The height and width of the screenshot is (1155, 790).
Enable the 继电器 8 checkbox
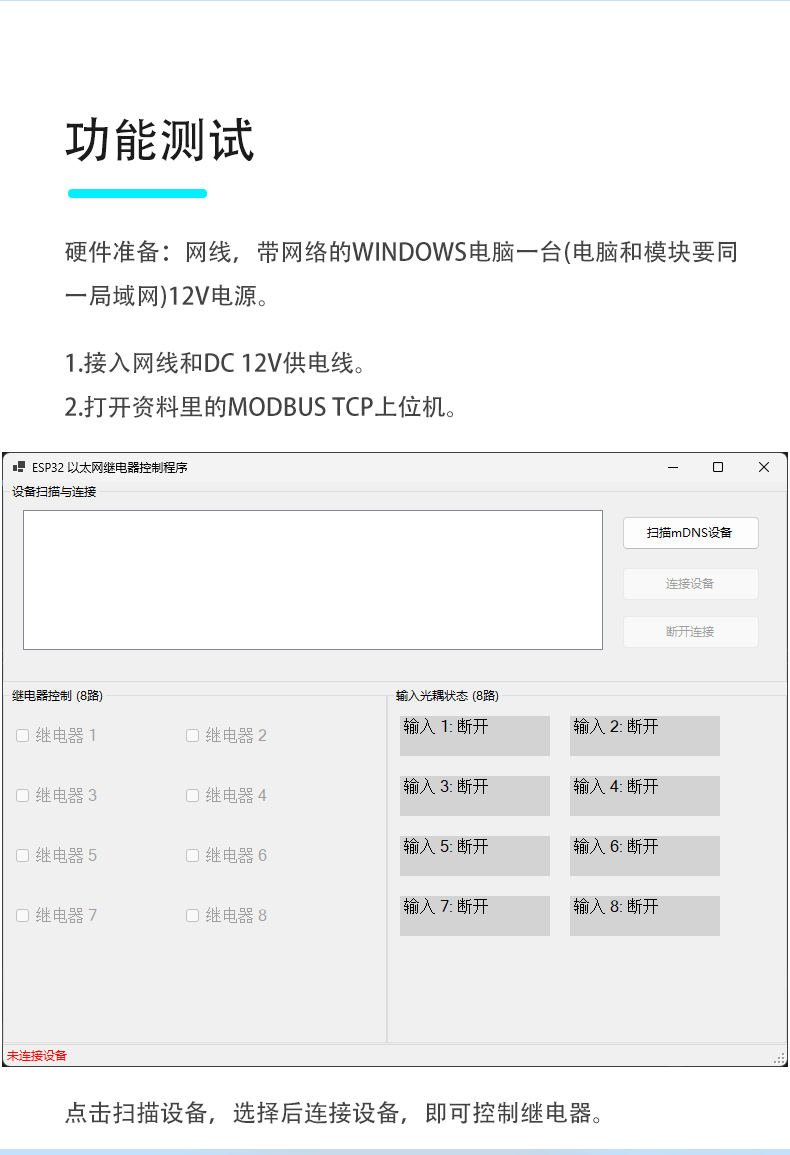pos(193,916)
